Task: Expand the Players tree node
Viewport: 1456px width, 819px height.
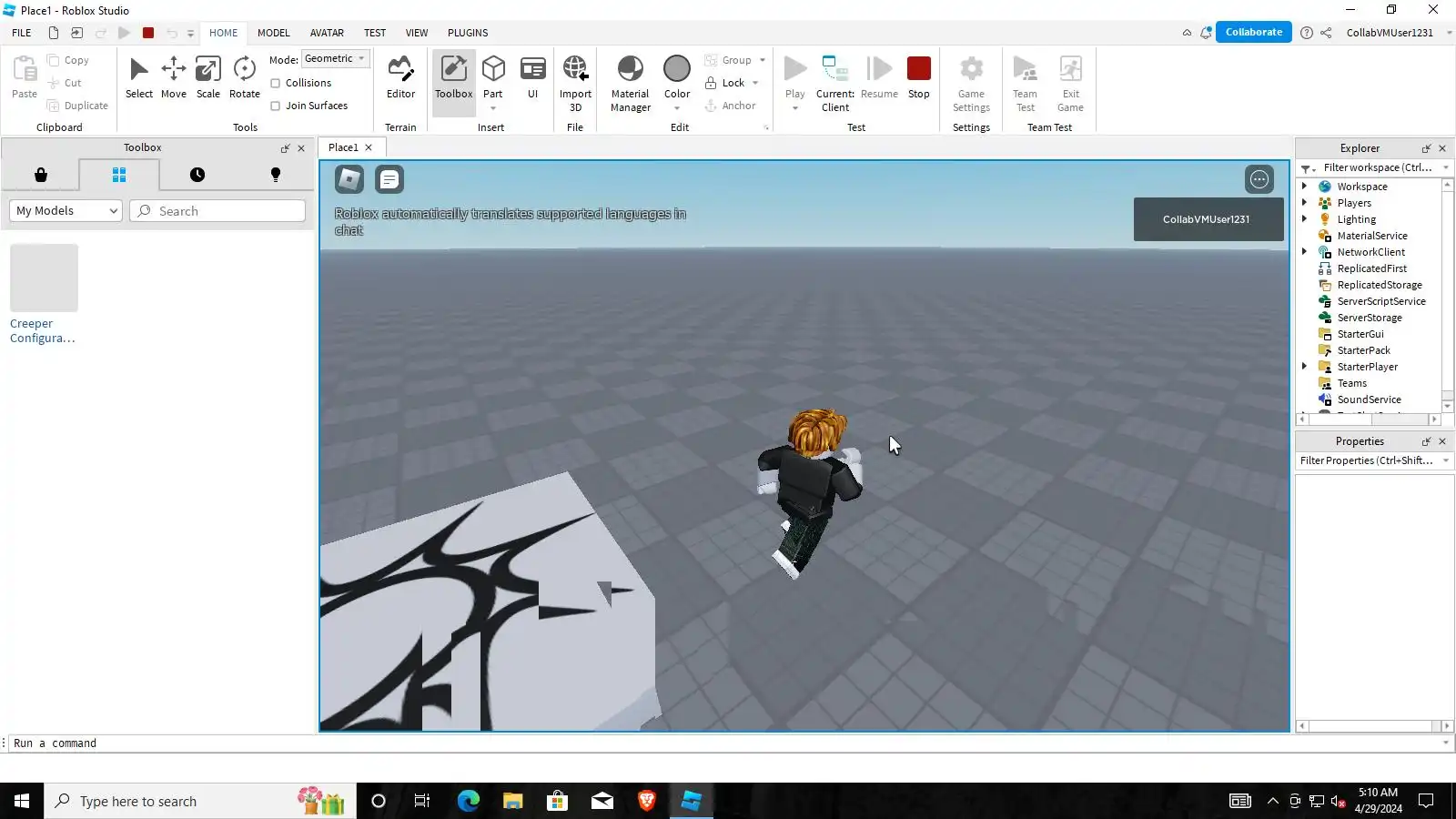Action: [x=1305, y=203]
